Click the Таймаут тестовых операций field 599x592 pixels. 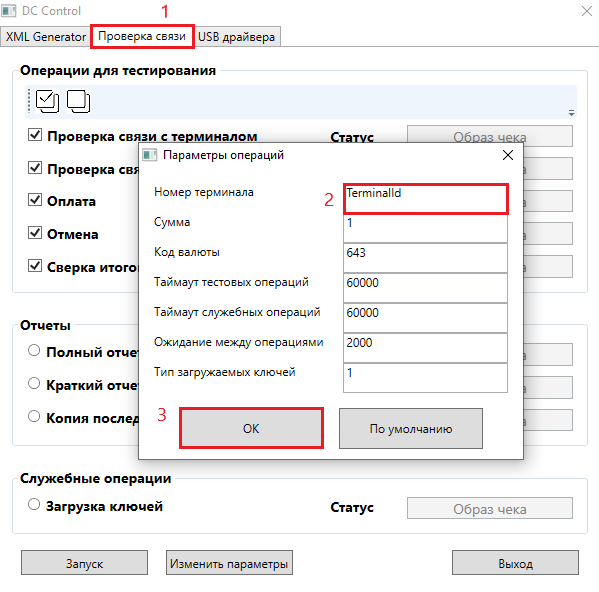pos(426,288)
